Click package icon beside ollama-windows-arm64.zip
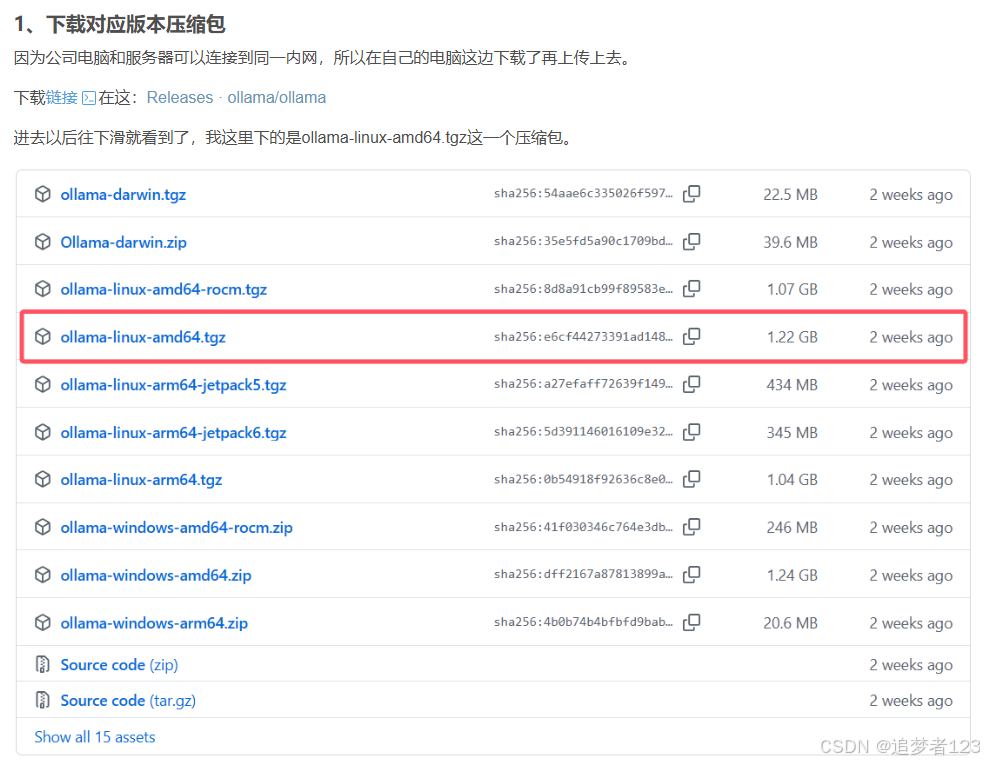Viewport: 984px width, 764px height. click(43, 622)
